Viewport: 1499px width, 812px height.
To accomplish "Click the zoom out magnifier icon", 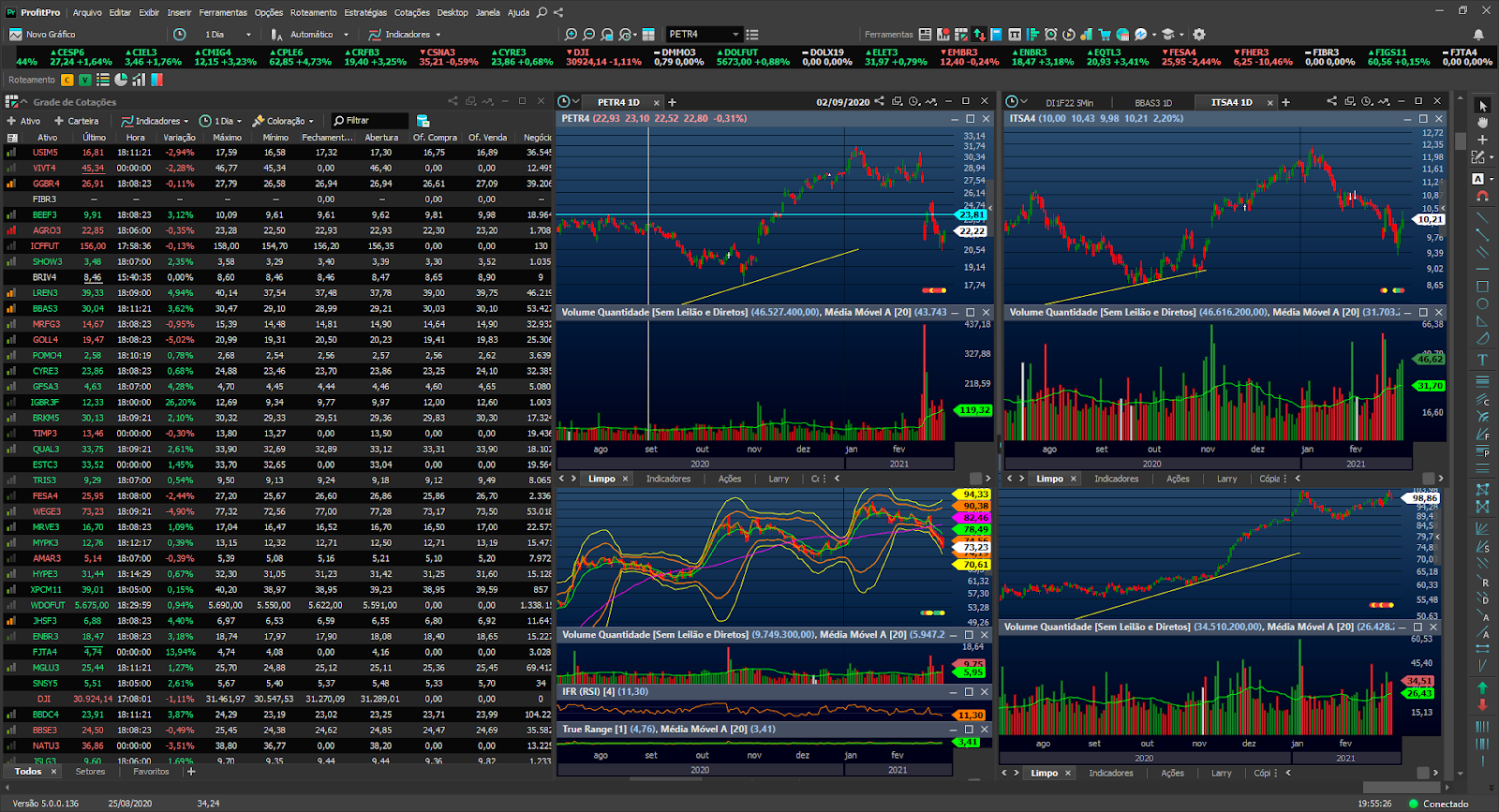I will pyautogui.click(x=589, y=35).
